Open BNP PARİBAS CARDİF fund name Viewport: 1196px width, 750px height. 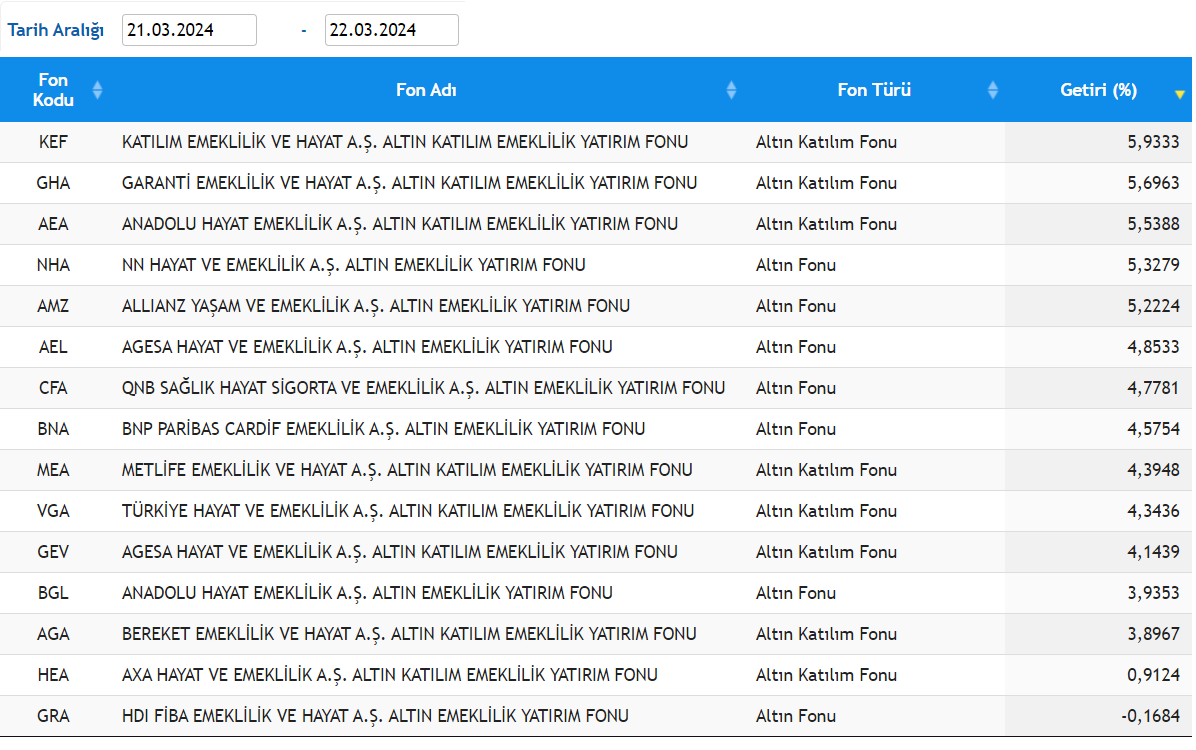tap(384, 430)
